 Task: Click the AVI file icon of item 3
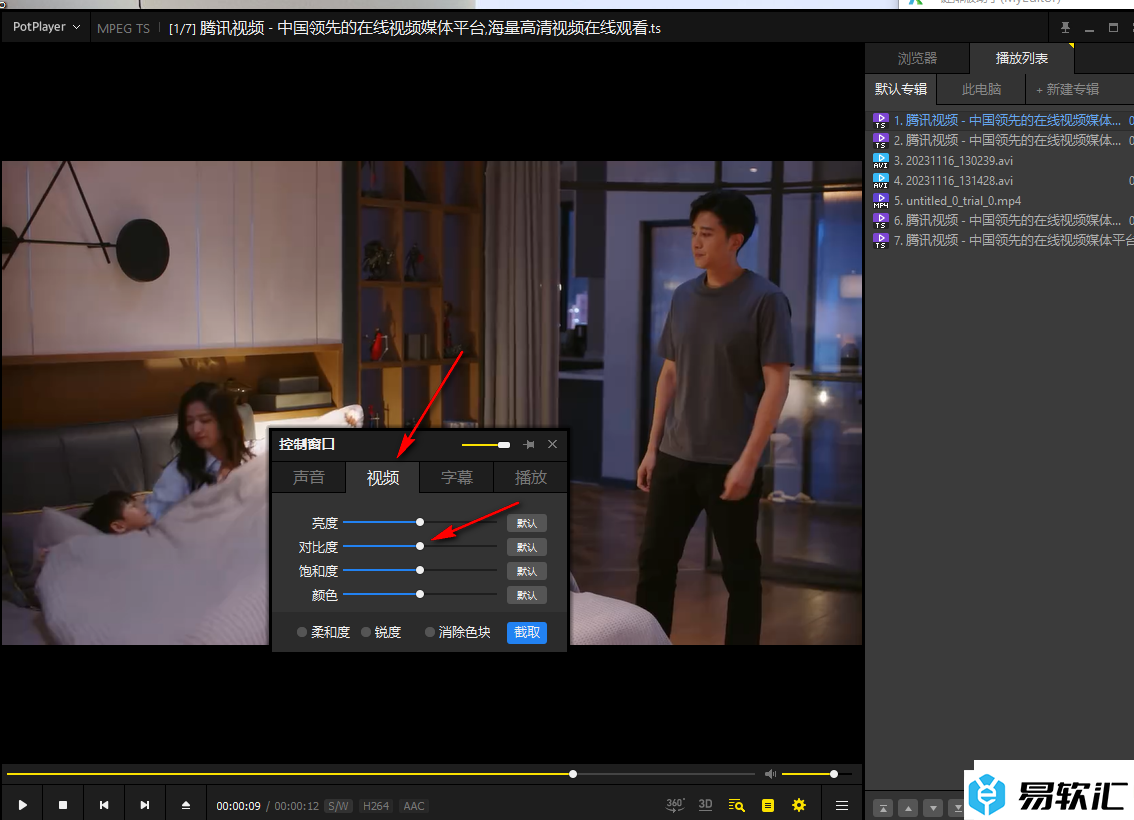(880, 161)
